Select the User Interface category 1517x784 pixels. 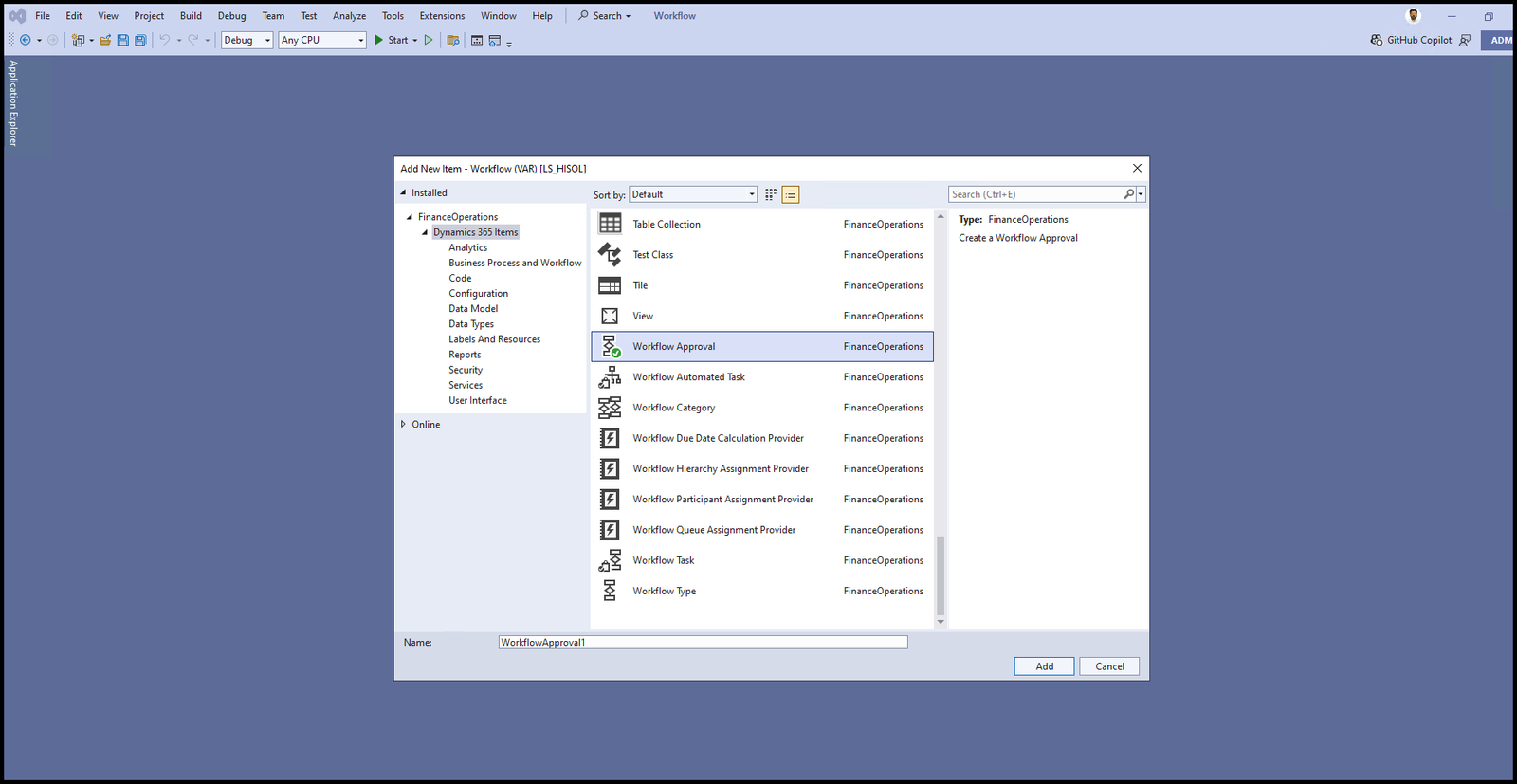478,400
